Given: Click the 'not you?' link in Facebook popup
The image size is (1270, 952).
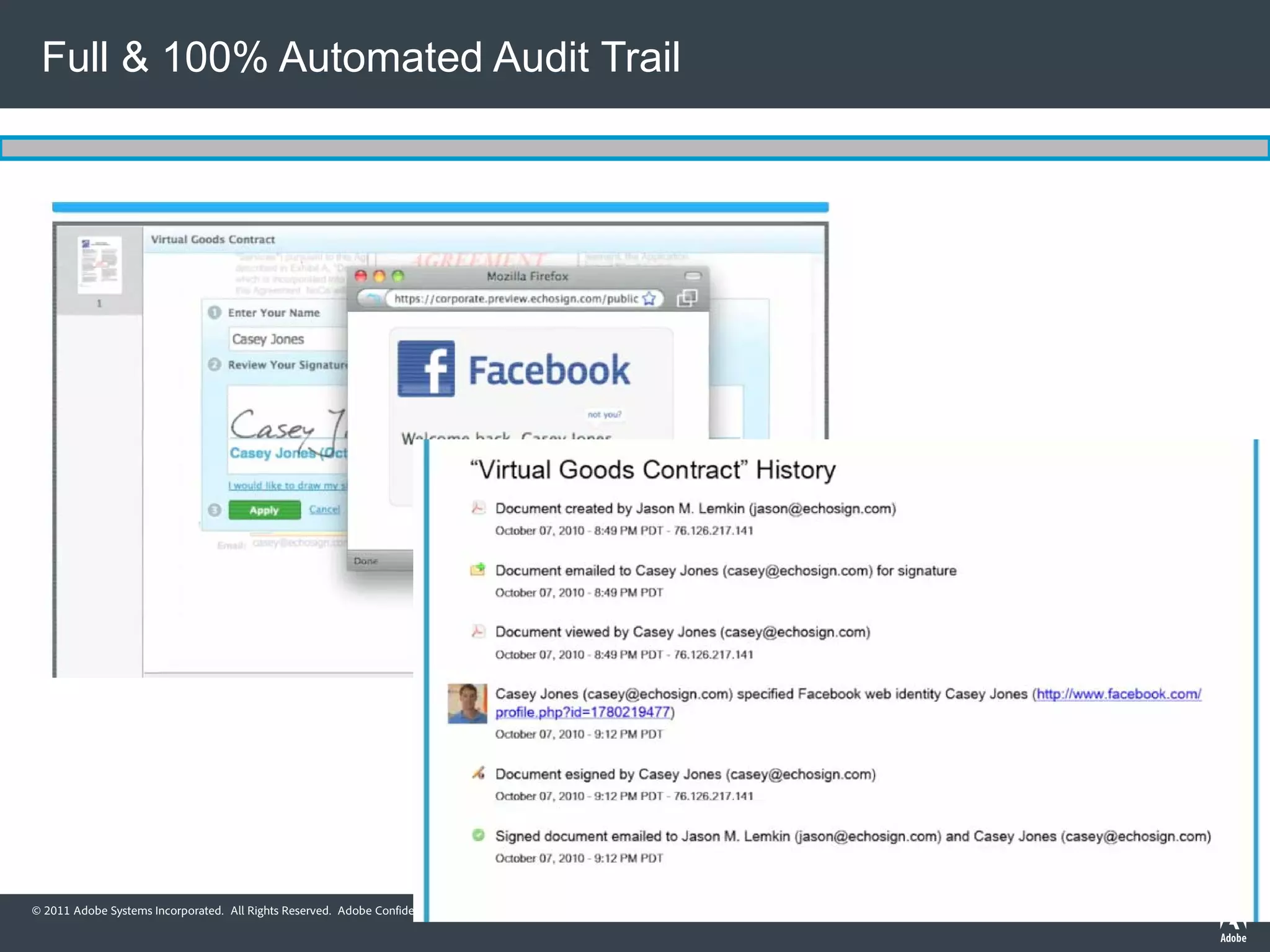Looking at the screenshot, I should click(605, 414).
